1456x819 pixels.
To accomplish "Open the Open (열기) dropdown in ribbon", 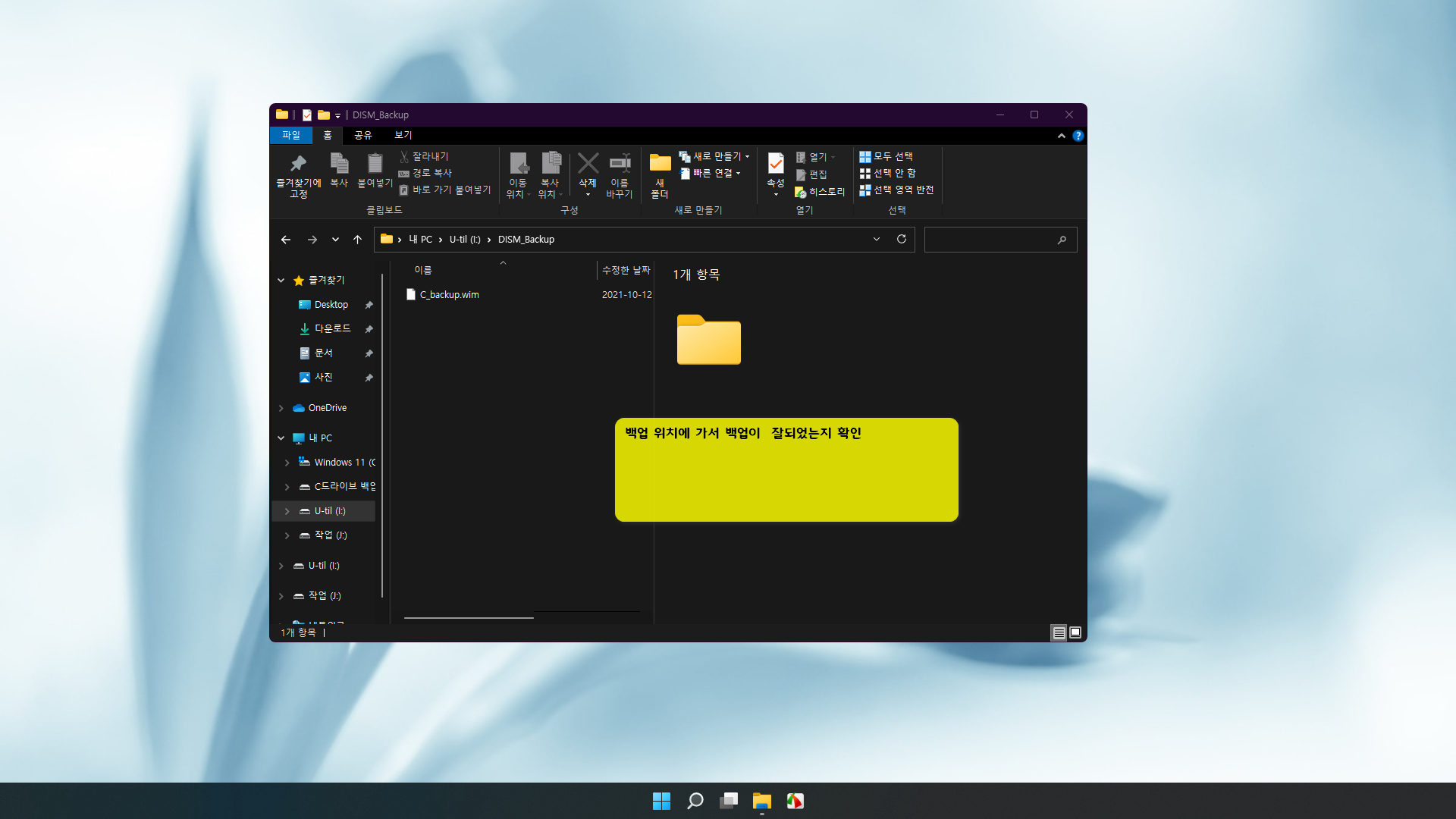I will (x=816, y=157).
